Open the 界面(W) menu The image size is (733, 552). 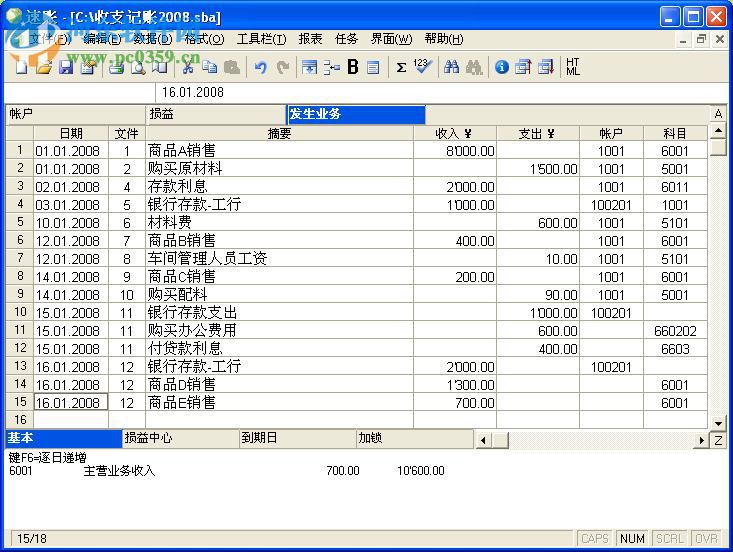tap(392, 39)
